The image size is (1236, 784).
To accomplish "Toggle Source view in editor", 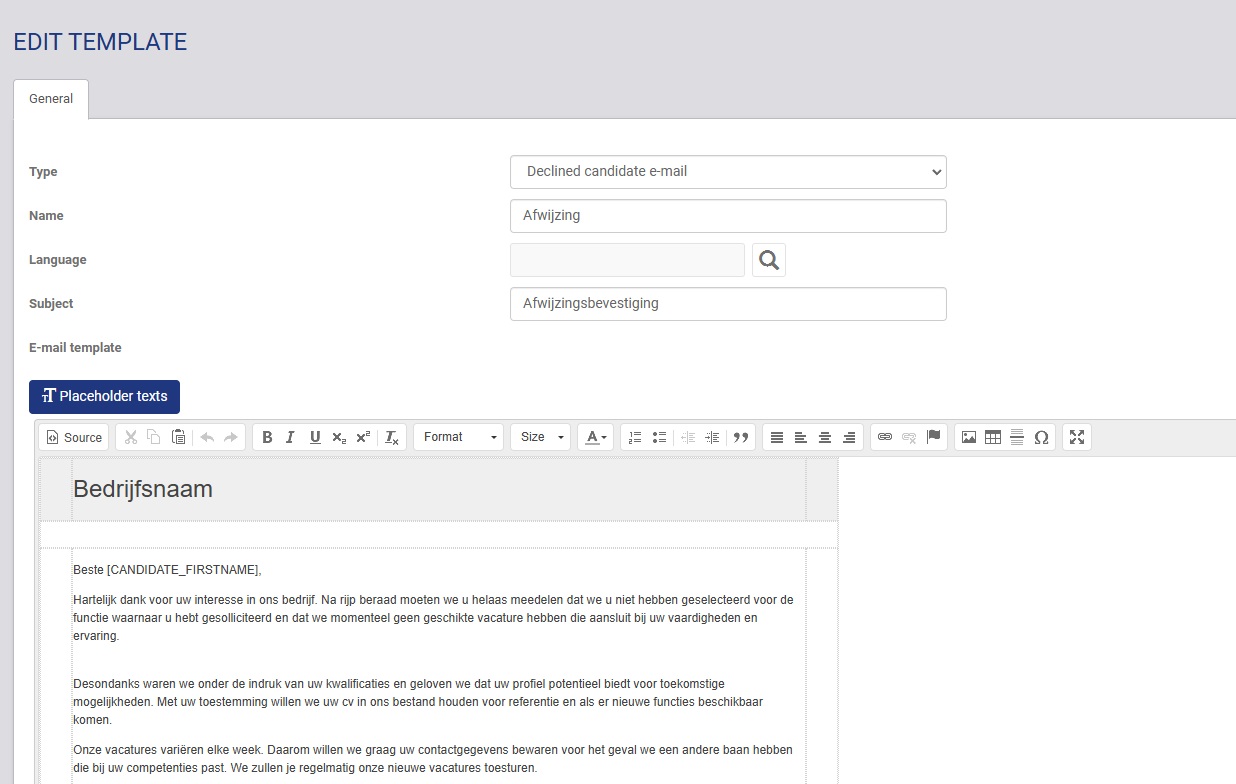I will [74, 437].
